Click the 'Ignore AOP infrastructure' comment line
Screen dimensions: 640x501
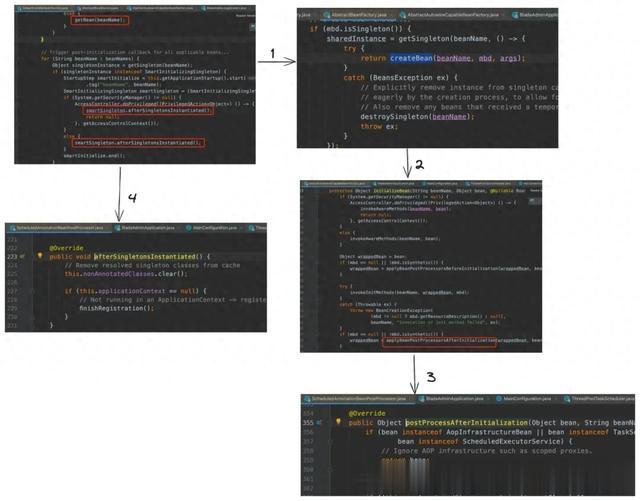click(x=487, y=451)
